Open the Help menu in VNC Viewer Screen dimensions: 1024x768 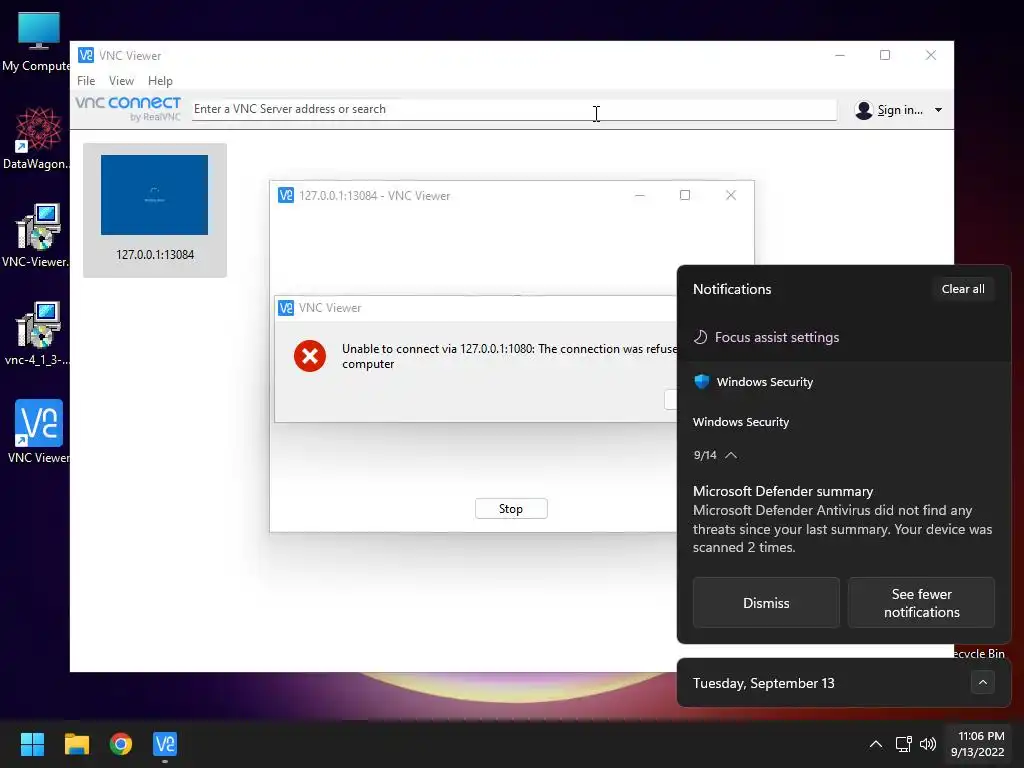pyautogui.click(x=160, y=81)
